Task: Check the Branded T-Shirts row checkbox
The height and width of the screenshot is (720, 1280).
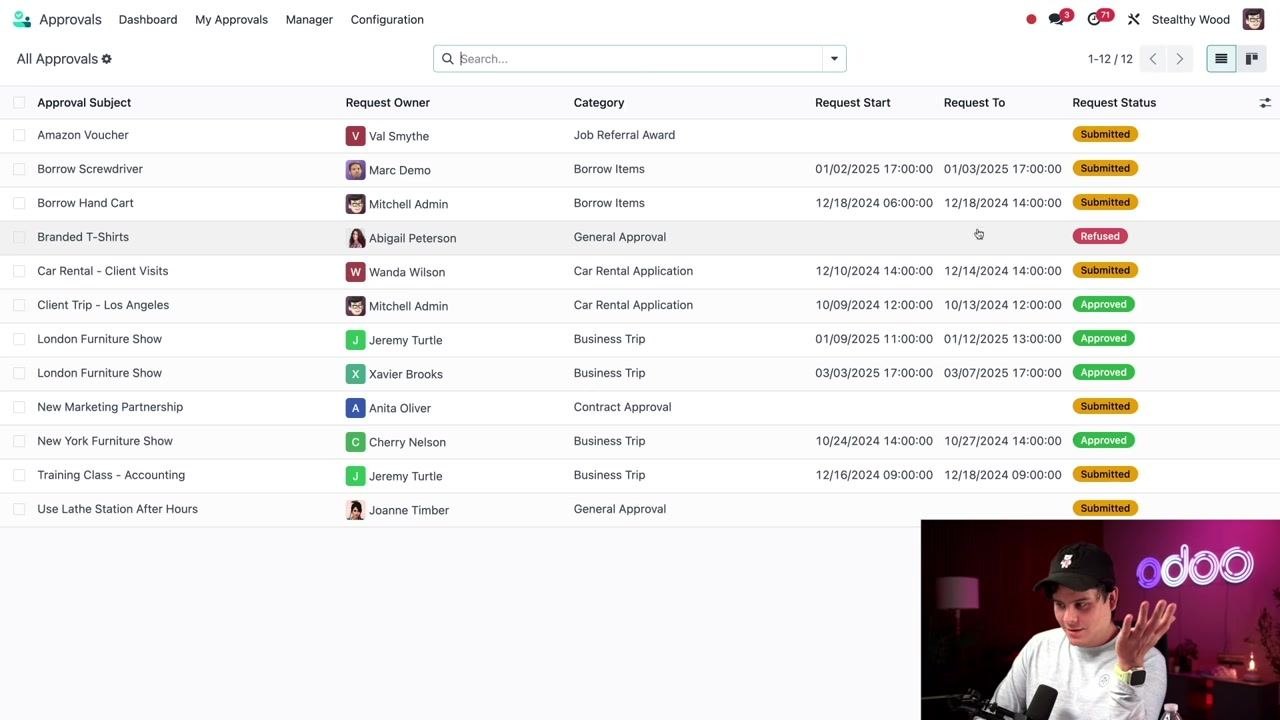Action: [x=19, y=237]
